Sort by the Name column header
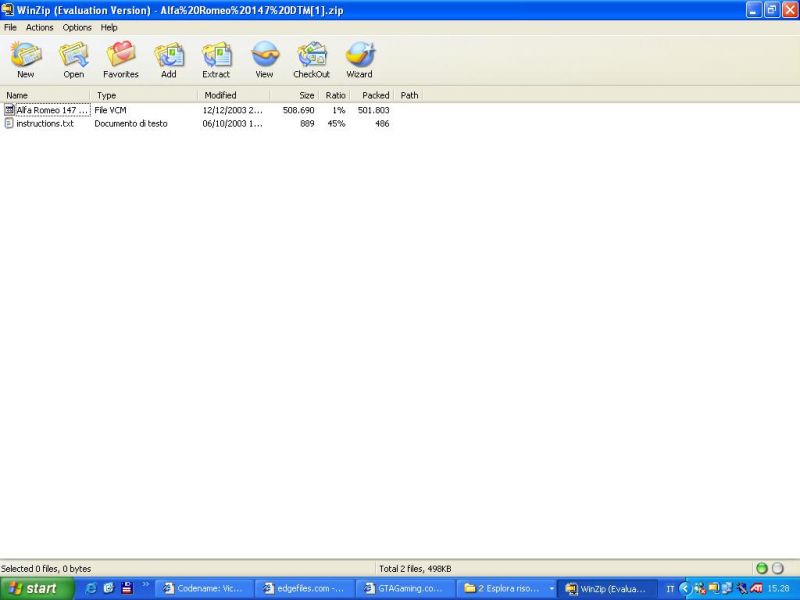Image resolution: width=800 pixels, height=600 pixels. [x=45, y=95]
